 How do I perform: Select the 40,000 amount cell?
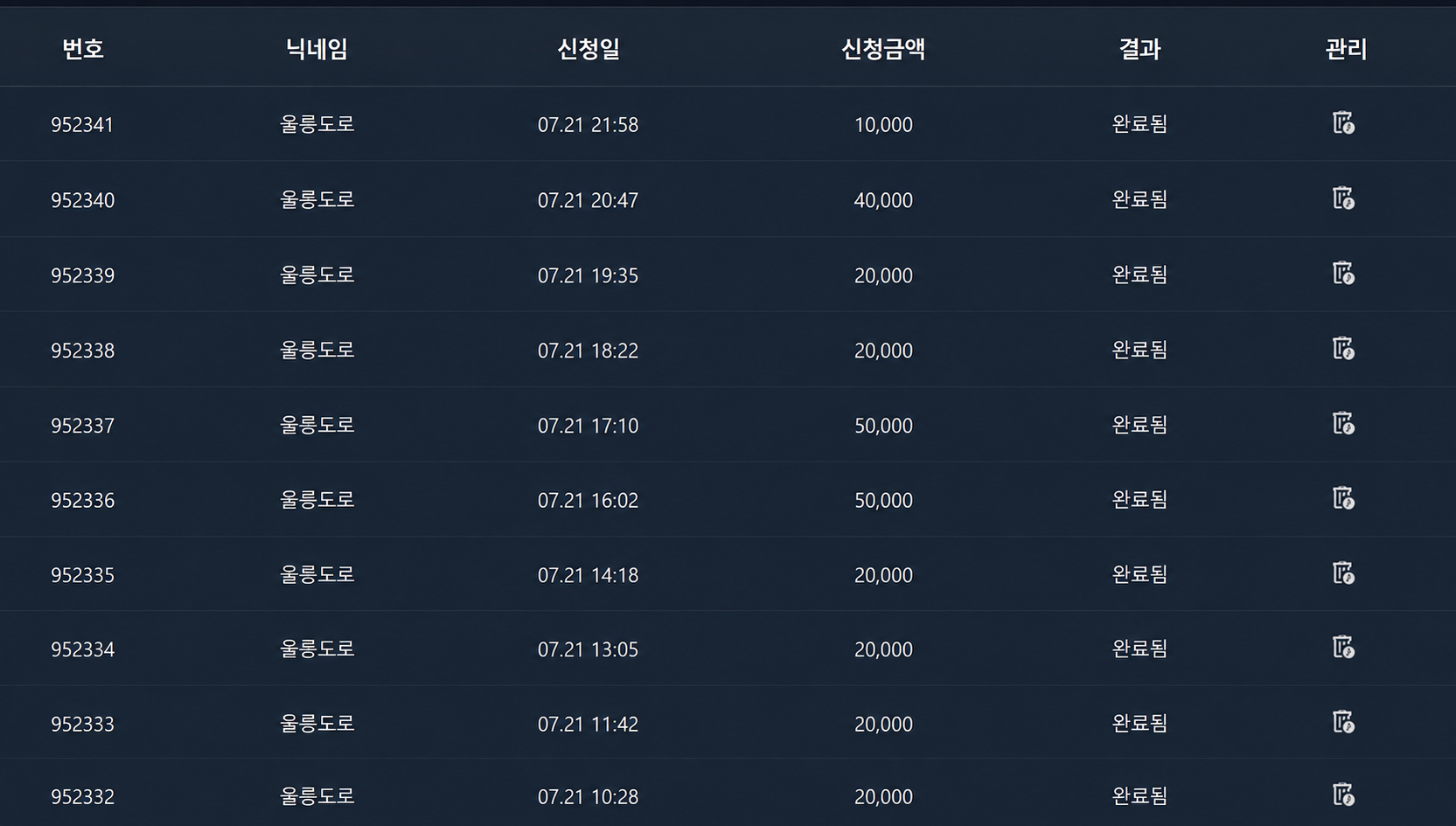pyautogui.click(x=883, y=200)
